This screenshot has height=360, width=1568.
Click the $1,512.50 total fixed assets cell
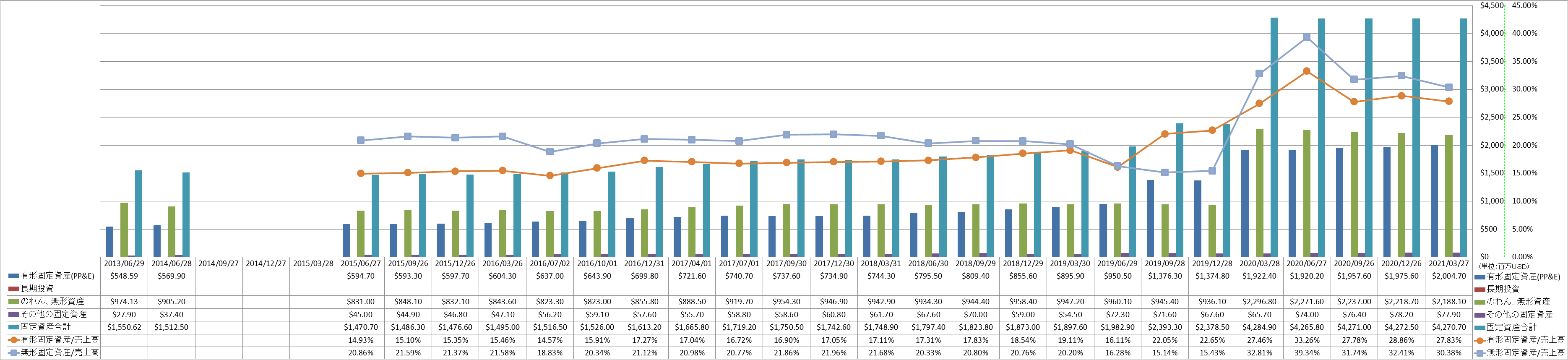point(172,327)
